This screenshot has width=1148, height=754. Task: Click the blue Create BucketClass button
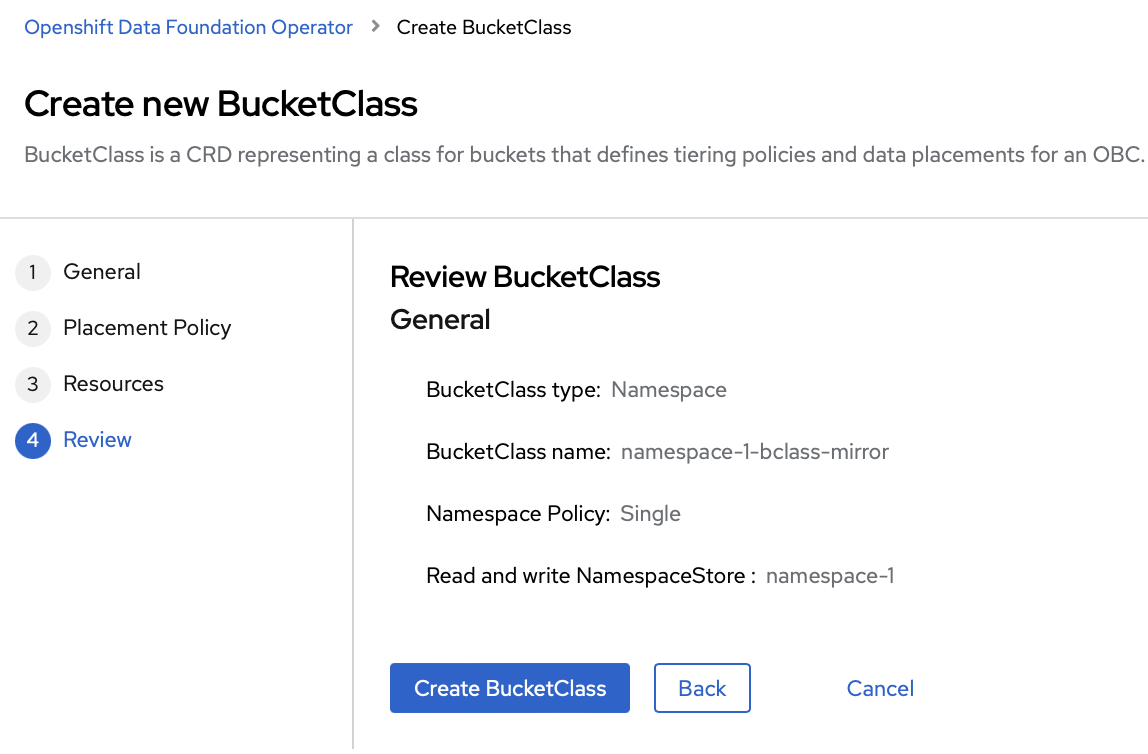point(510,688)
